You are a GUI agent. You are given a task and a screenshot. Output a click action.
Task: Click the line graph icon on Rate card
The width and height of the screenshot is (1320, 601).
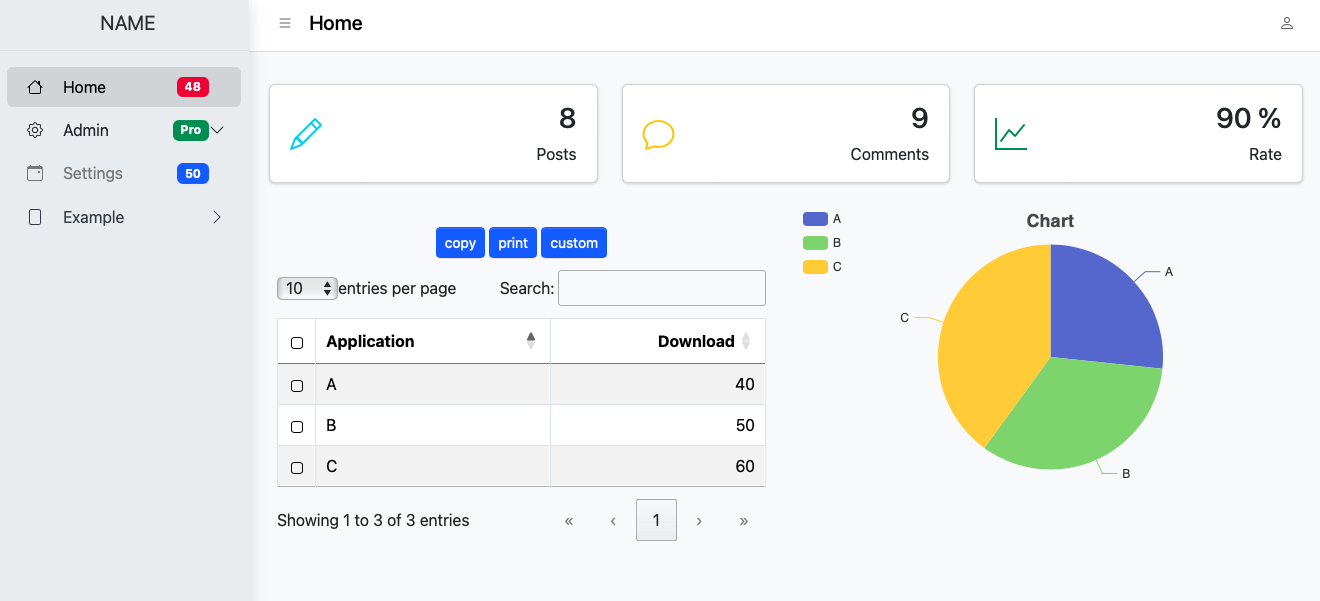tap(1011, 134)
